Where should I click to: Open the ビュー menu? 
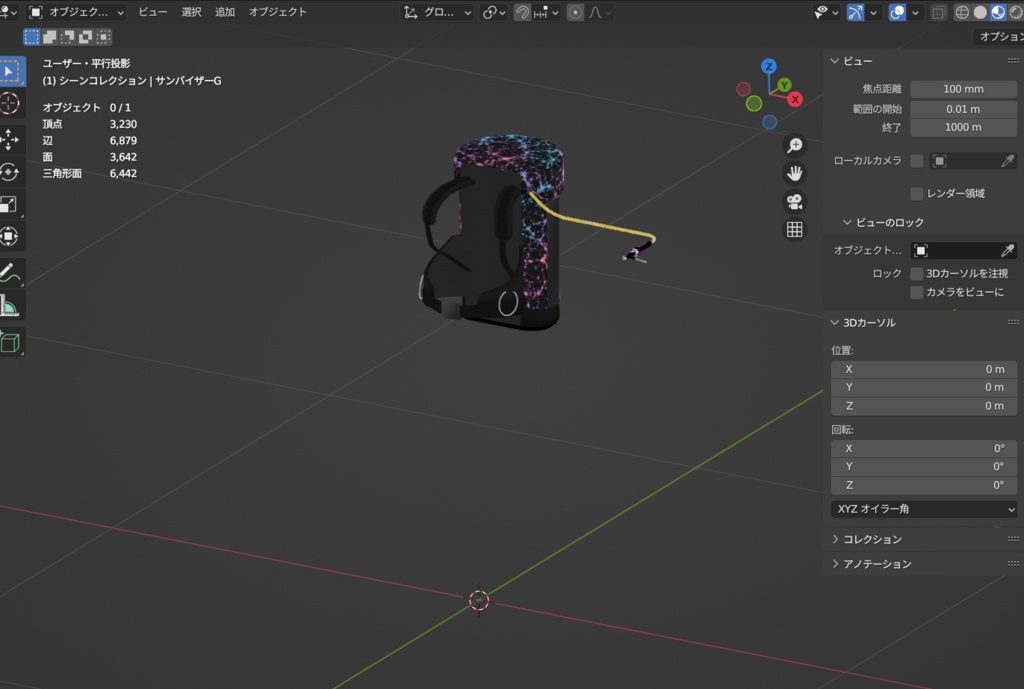pos(152,12)
